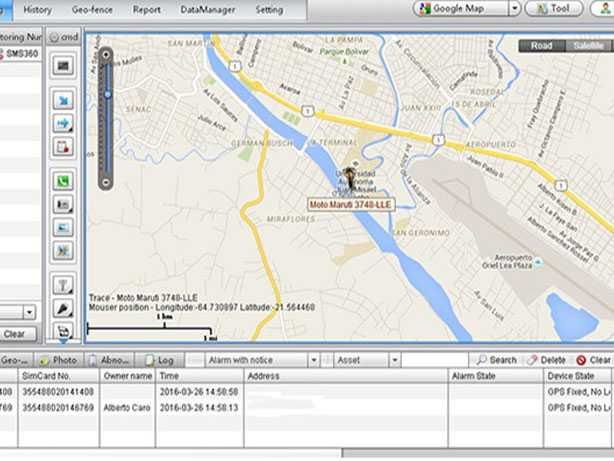This screenshot has width=614, height=461.
Task: Click the Alarm State column header
Action: (496, 376)
